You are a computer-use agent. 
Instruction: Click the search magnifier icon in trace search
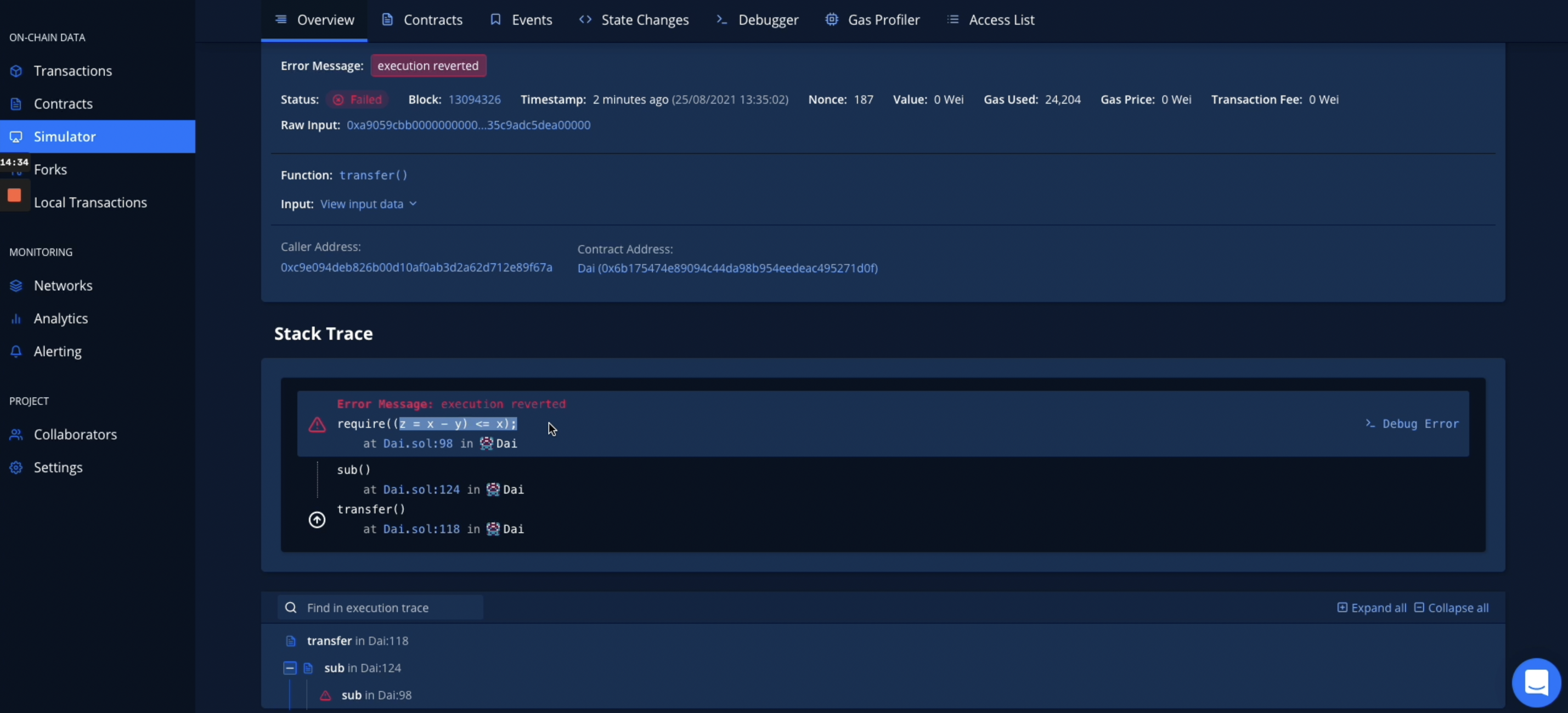tap(291, 608)
